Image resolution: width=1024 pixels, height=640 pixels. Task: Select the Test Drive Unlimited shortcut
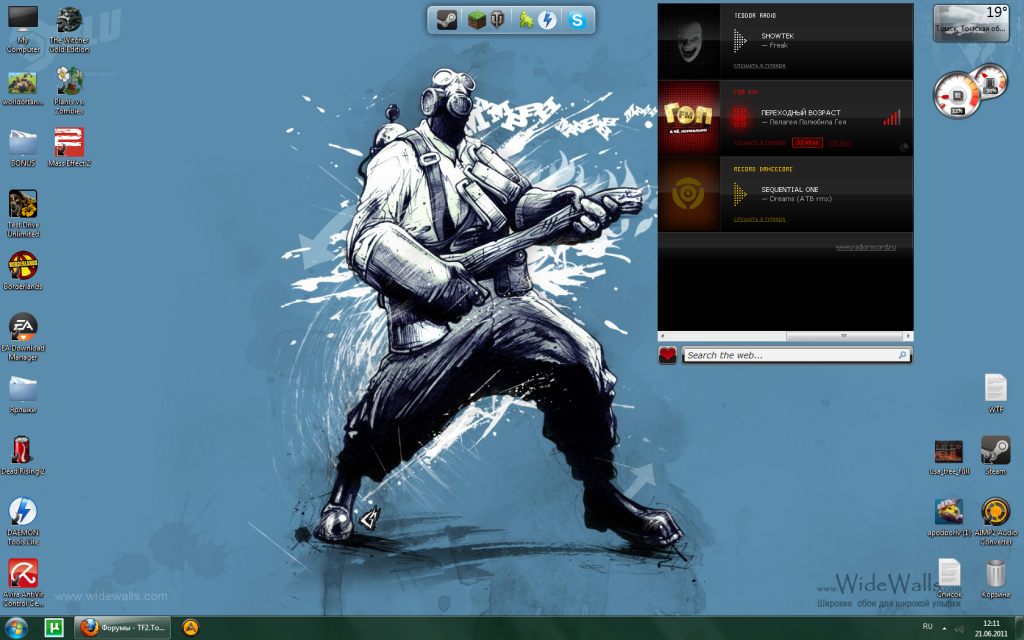click(x=23, y=214)
